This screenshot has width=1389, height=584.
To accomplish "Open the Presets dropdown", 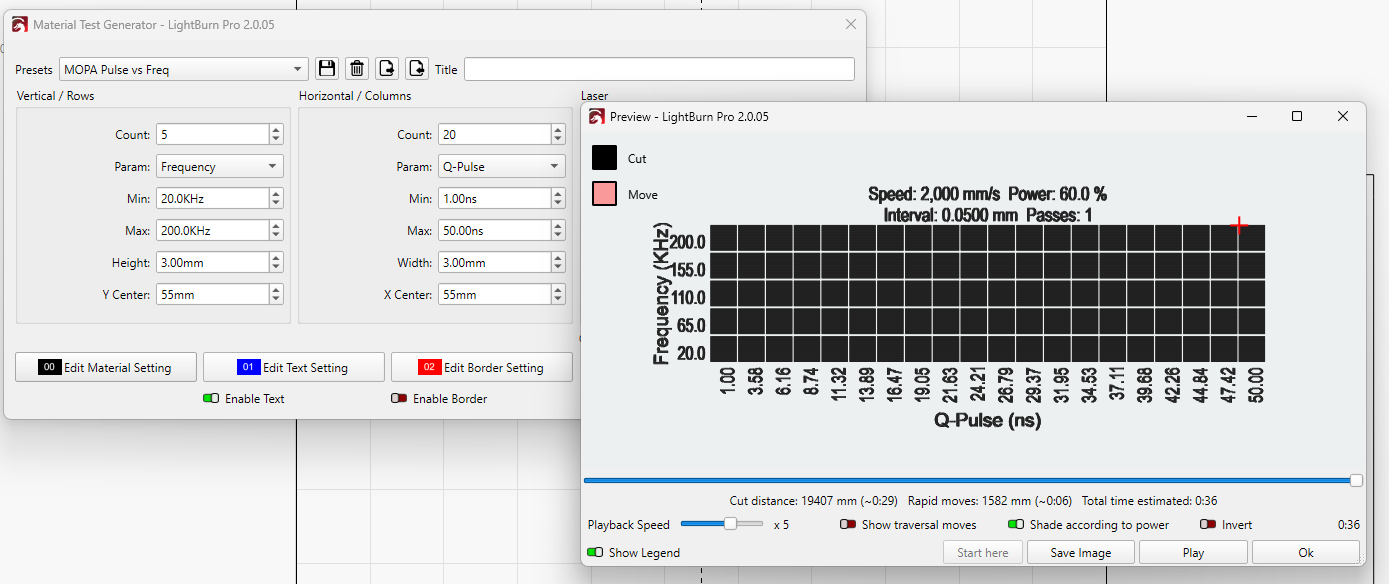I will (184, 69).
